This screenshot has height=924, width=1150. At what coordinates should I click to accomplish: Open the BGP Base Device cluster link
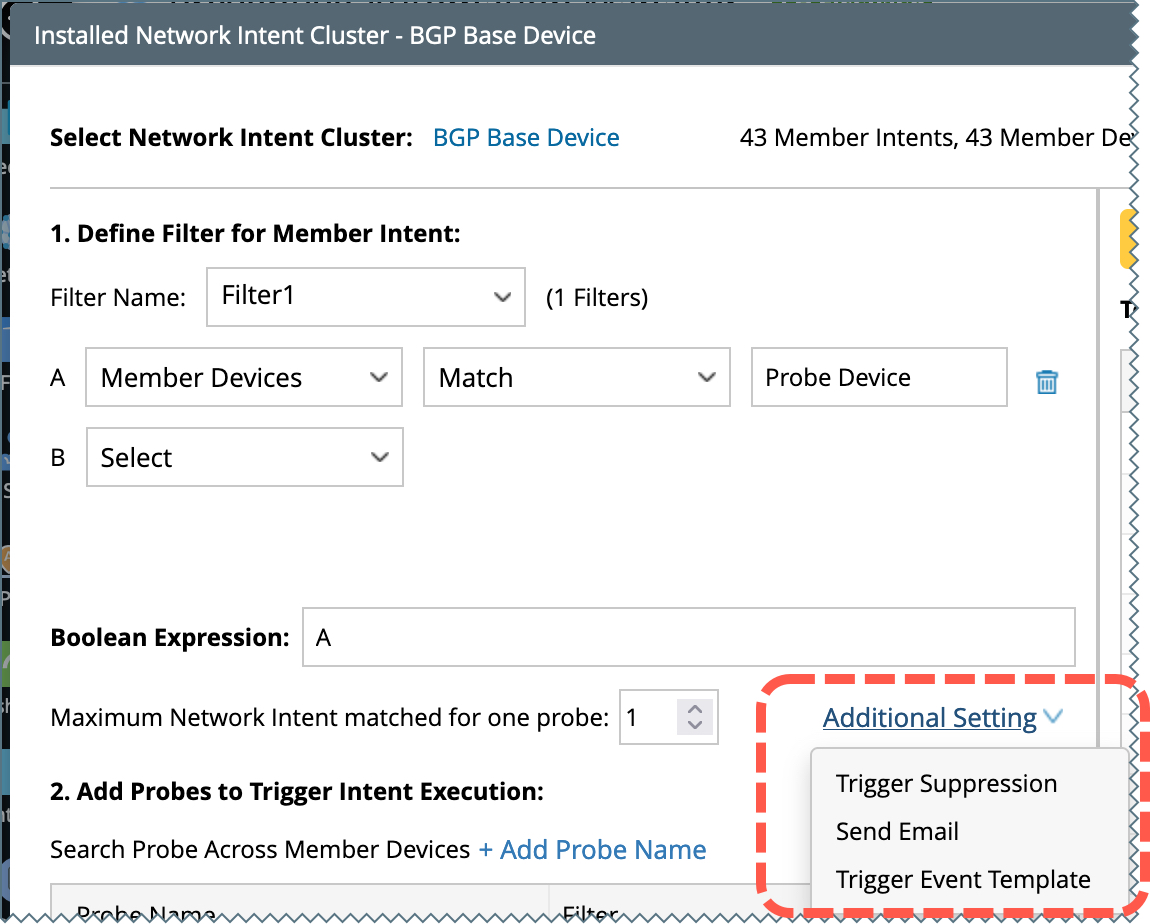coord(526,138)
